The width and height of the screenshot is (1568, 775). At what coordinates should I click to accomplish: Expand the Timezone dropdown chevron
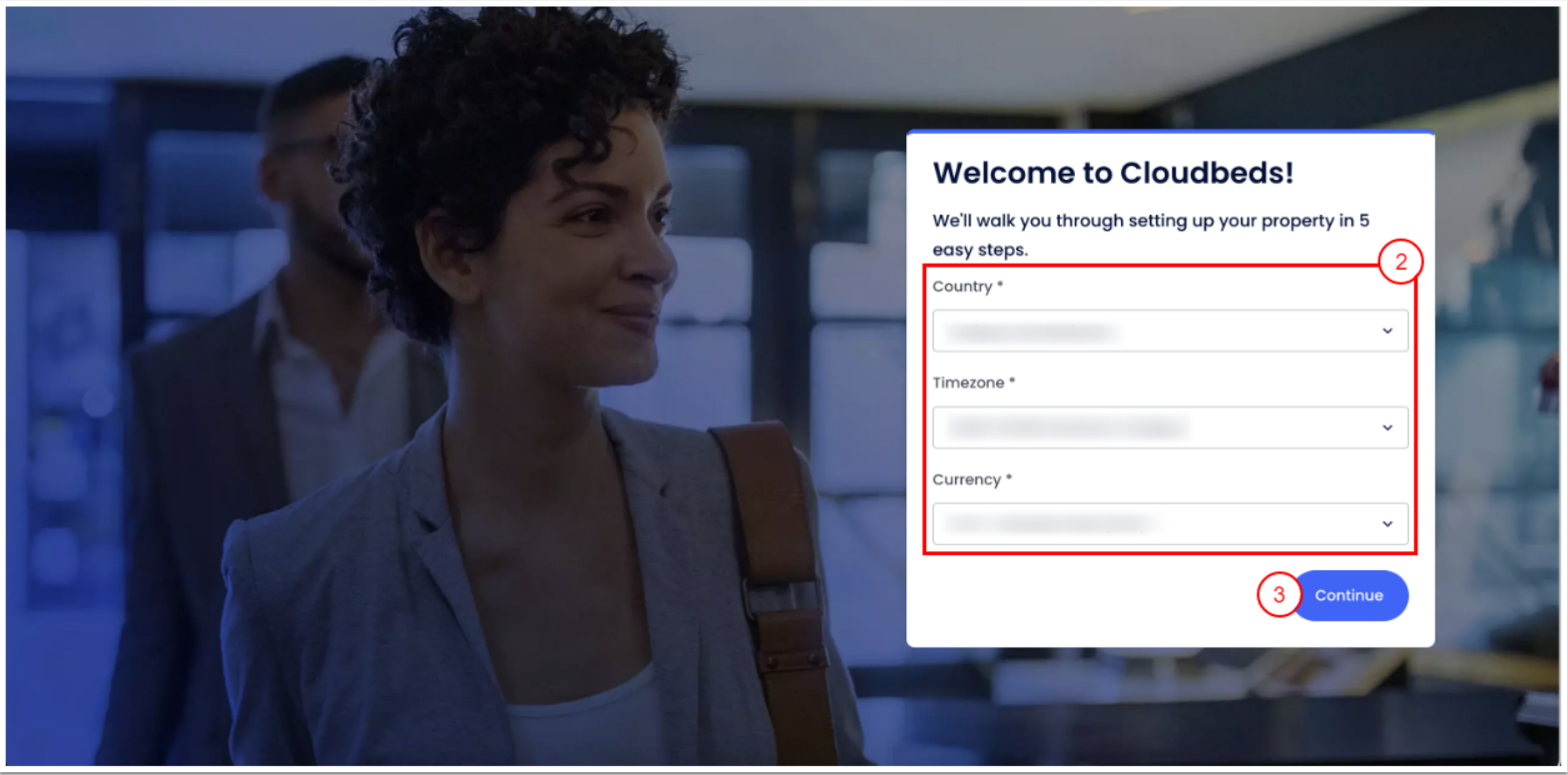(x=1387, y=427)
